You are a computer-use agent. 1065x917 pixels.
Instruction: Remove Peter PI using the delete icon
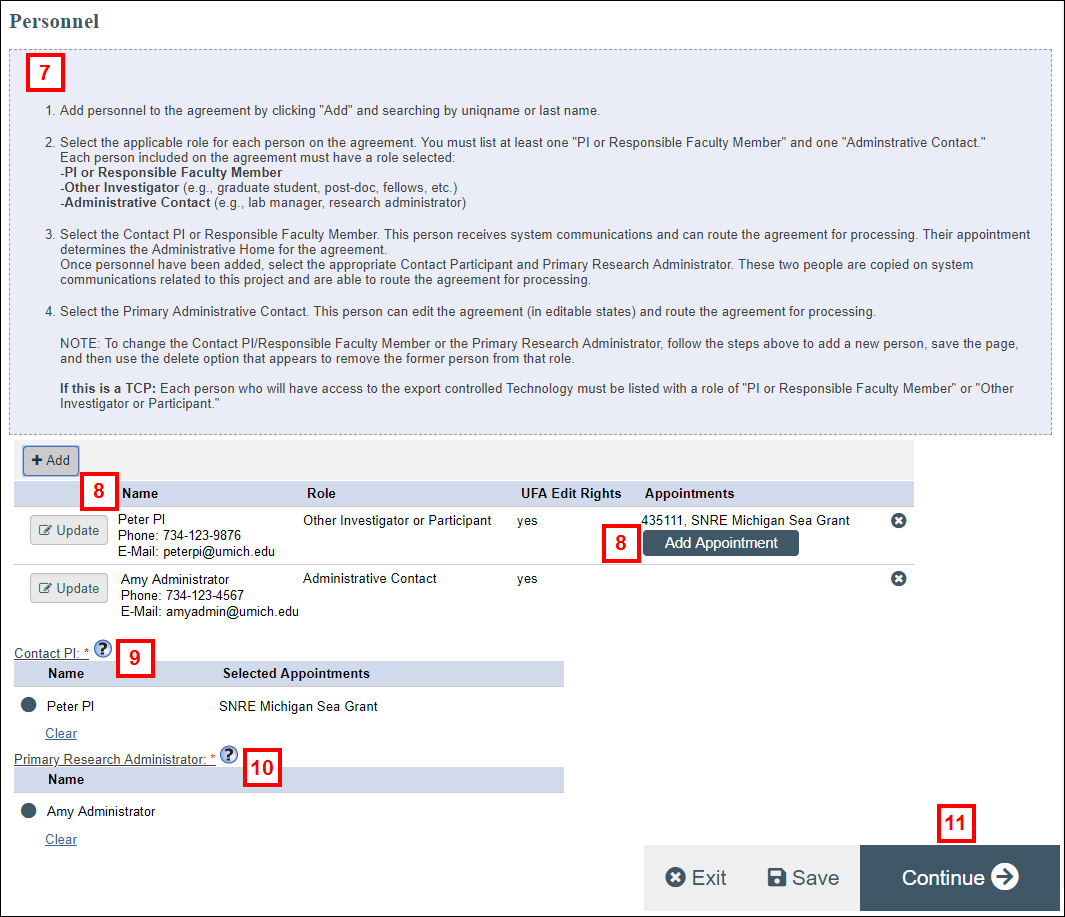pos(898,520)
